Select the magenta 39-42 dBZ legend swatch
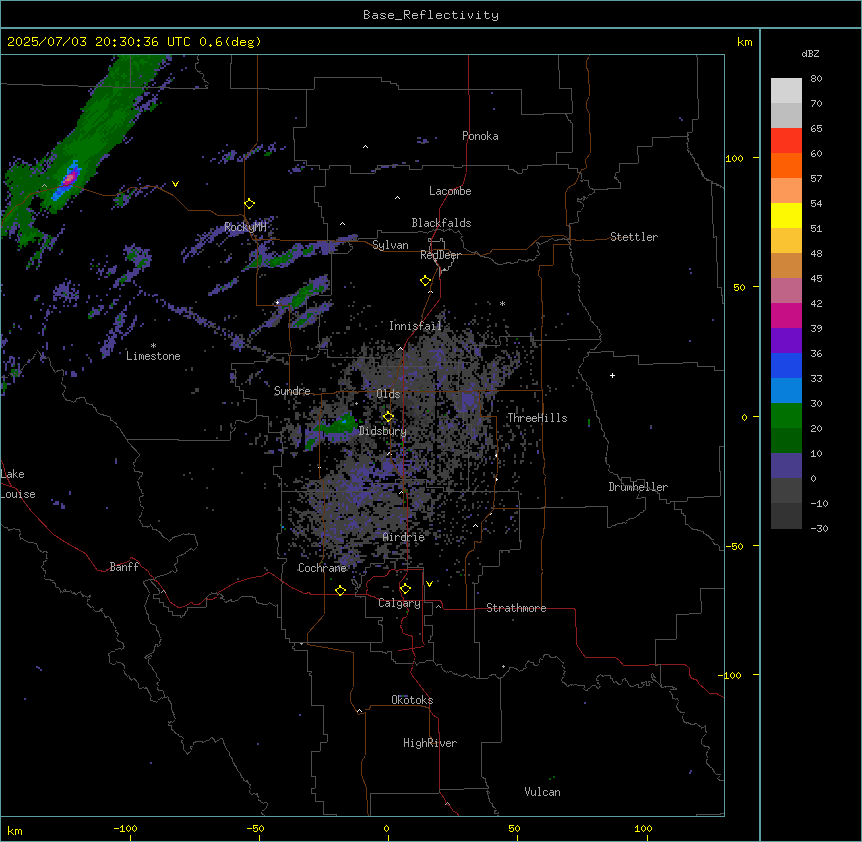The height and width of the screenshot is (842, 862). coord(786,315)
